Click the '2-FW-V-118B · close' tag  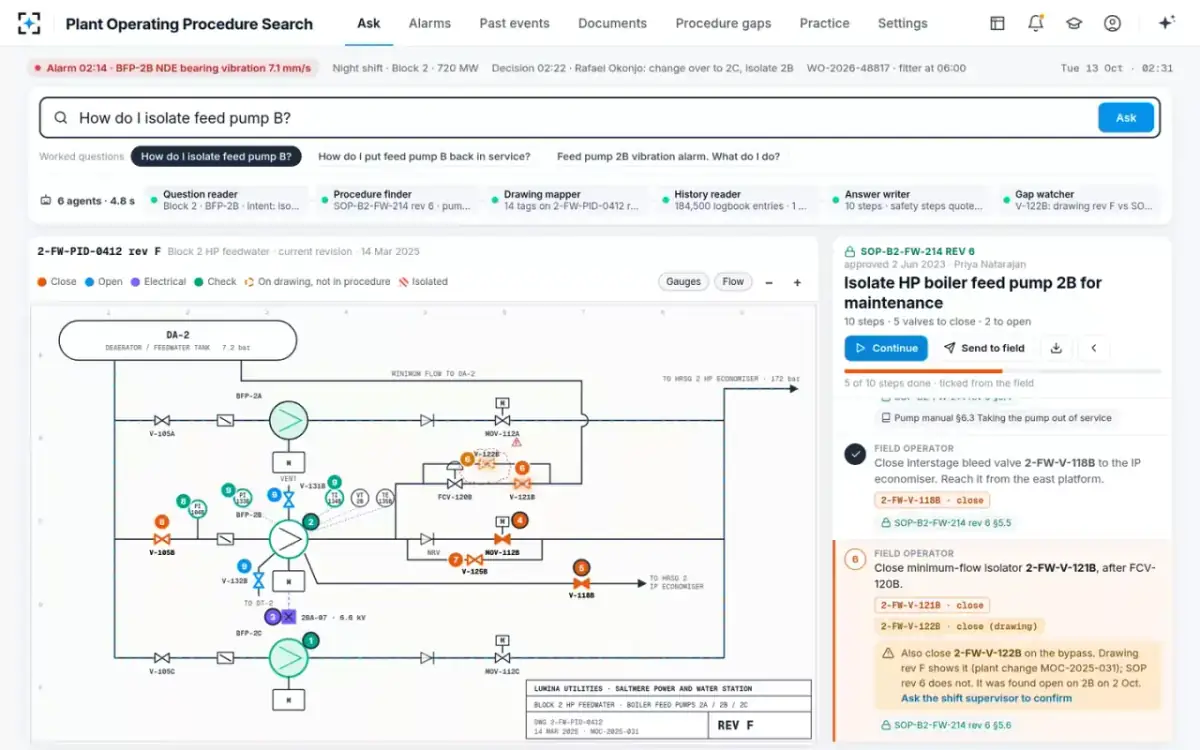(932, 500)
